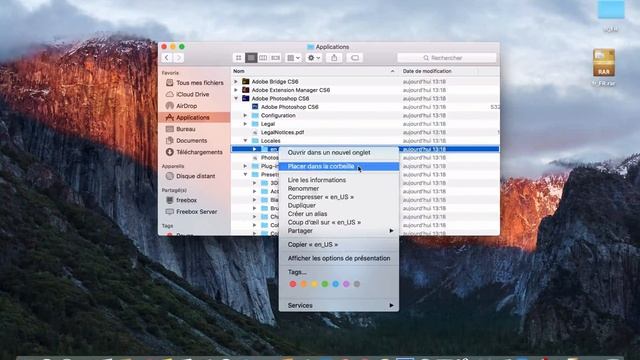Viewport: 640px width, 360px height.
Task: Select the Adobe Bridge CS6 row
Action: 365,82
